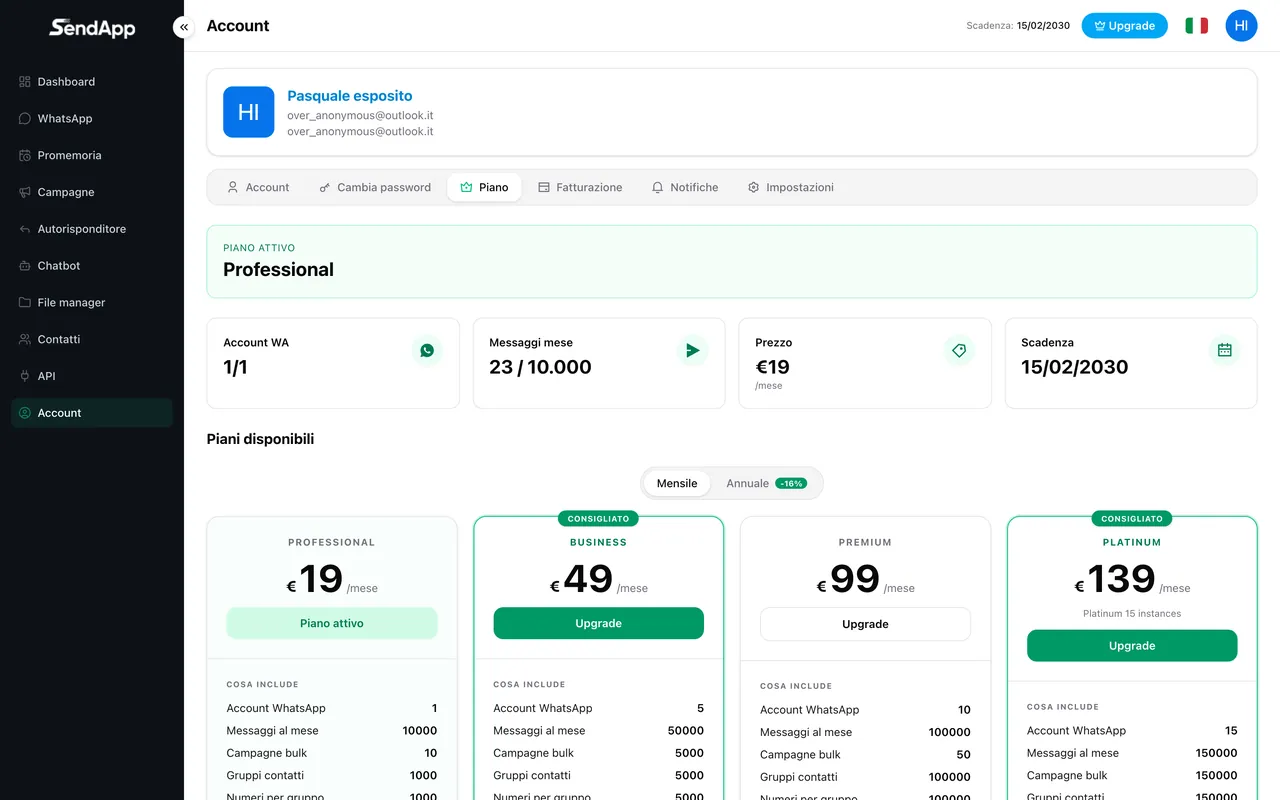Click the blue Upgrade button in header

pyautogui.click(x=1124, y=26)
